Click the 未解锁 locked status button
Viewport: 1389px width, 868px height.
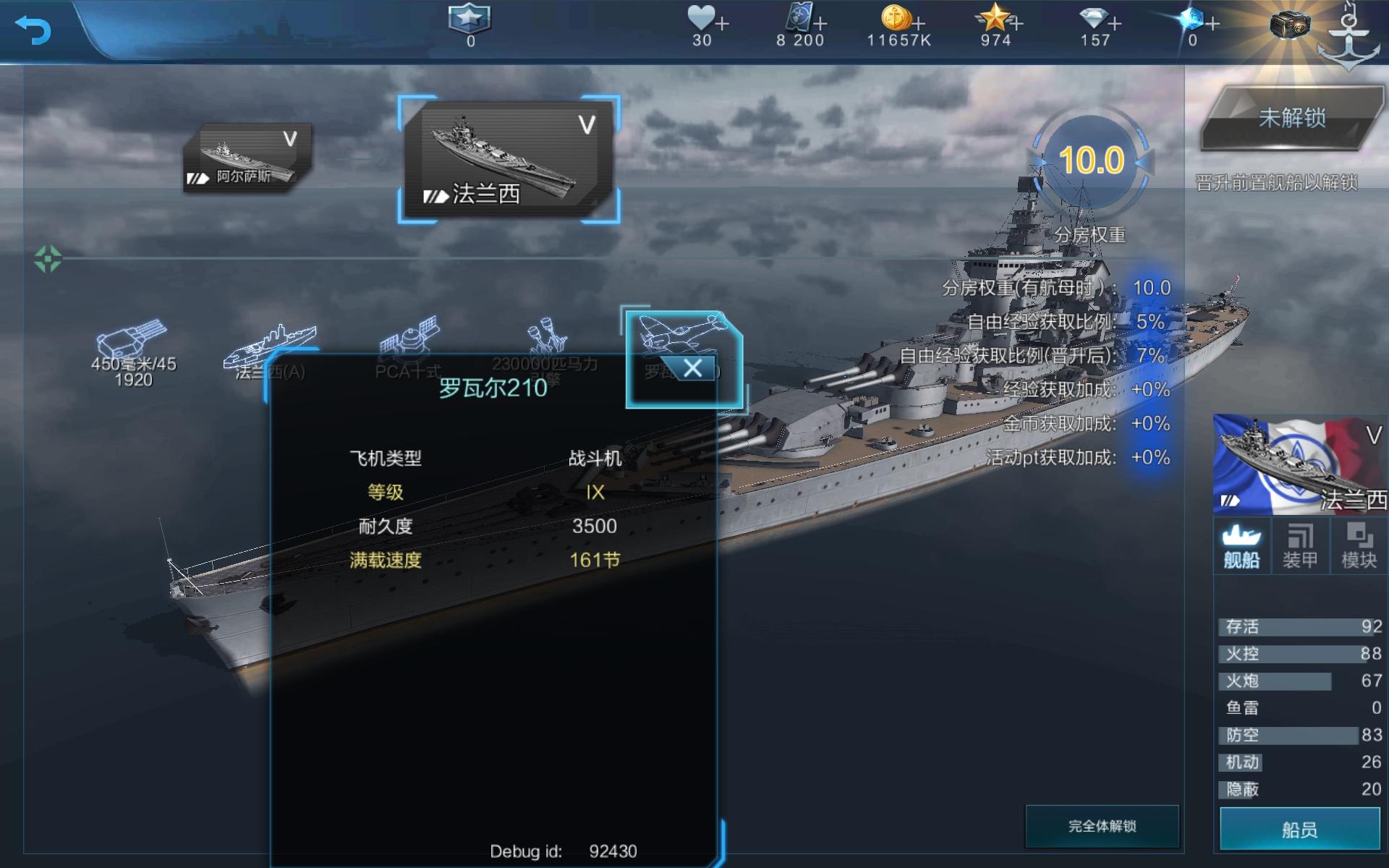1292,118
